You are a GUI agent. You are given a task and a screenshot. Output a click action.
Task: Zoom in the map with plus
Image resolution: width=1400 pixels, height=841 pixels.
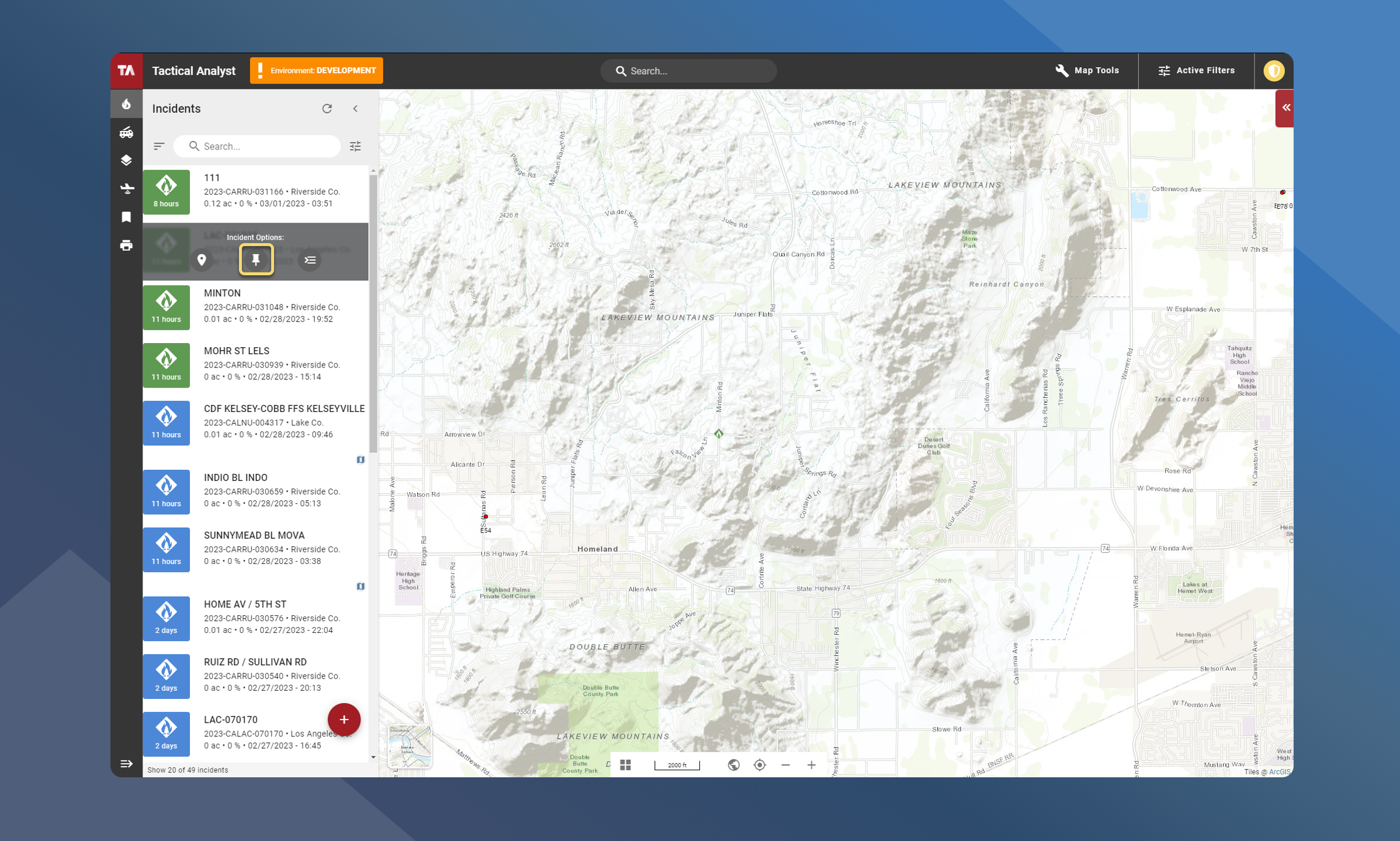click(811, 764)
